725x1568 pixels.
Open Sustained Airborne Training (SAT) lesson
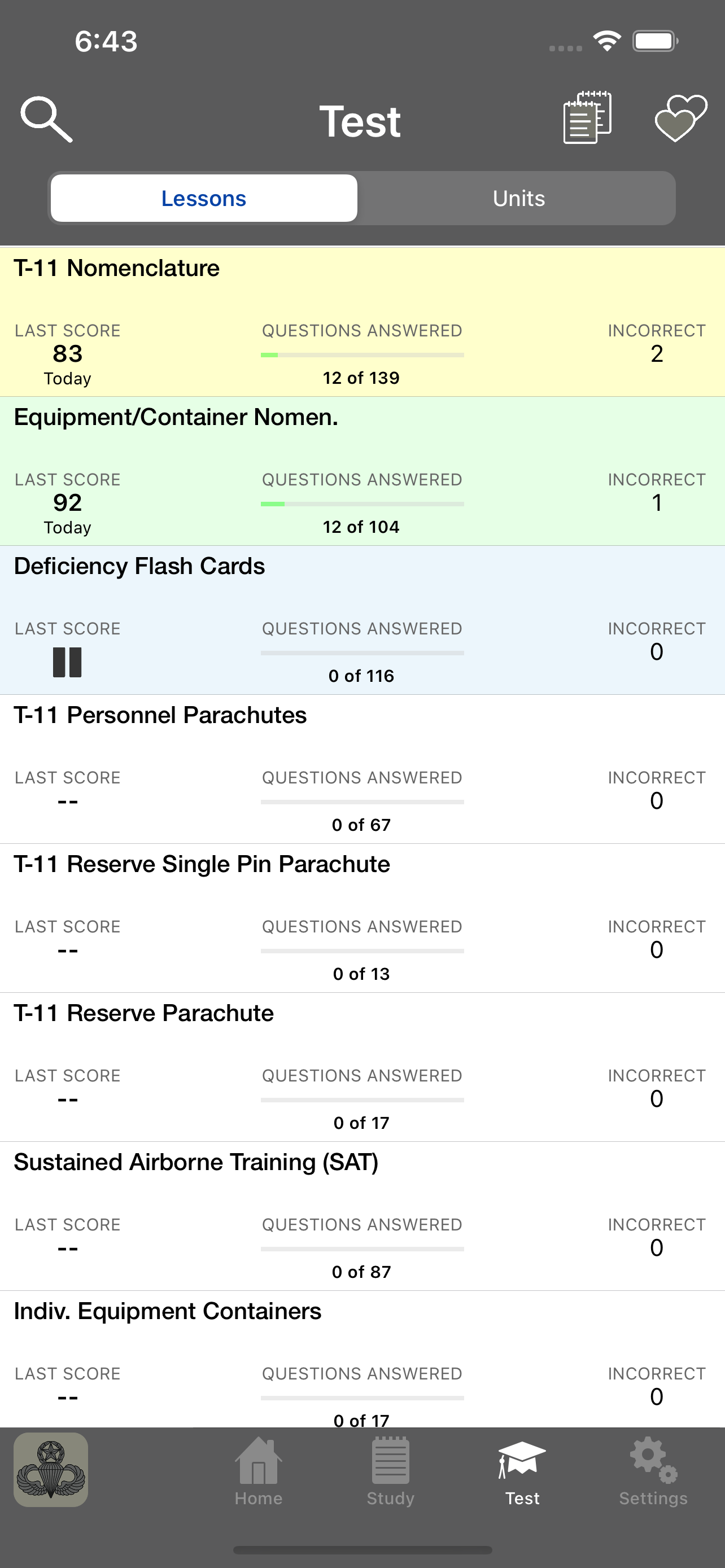[x=362, y=1217]
